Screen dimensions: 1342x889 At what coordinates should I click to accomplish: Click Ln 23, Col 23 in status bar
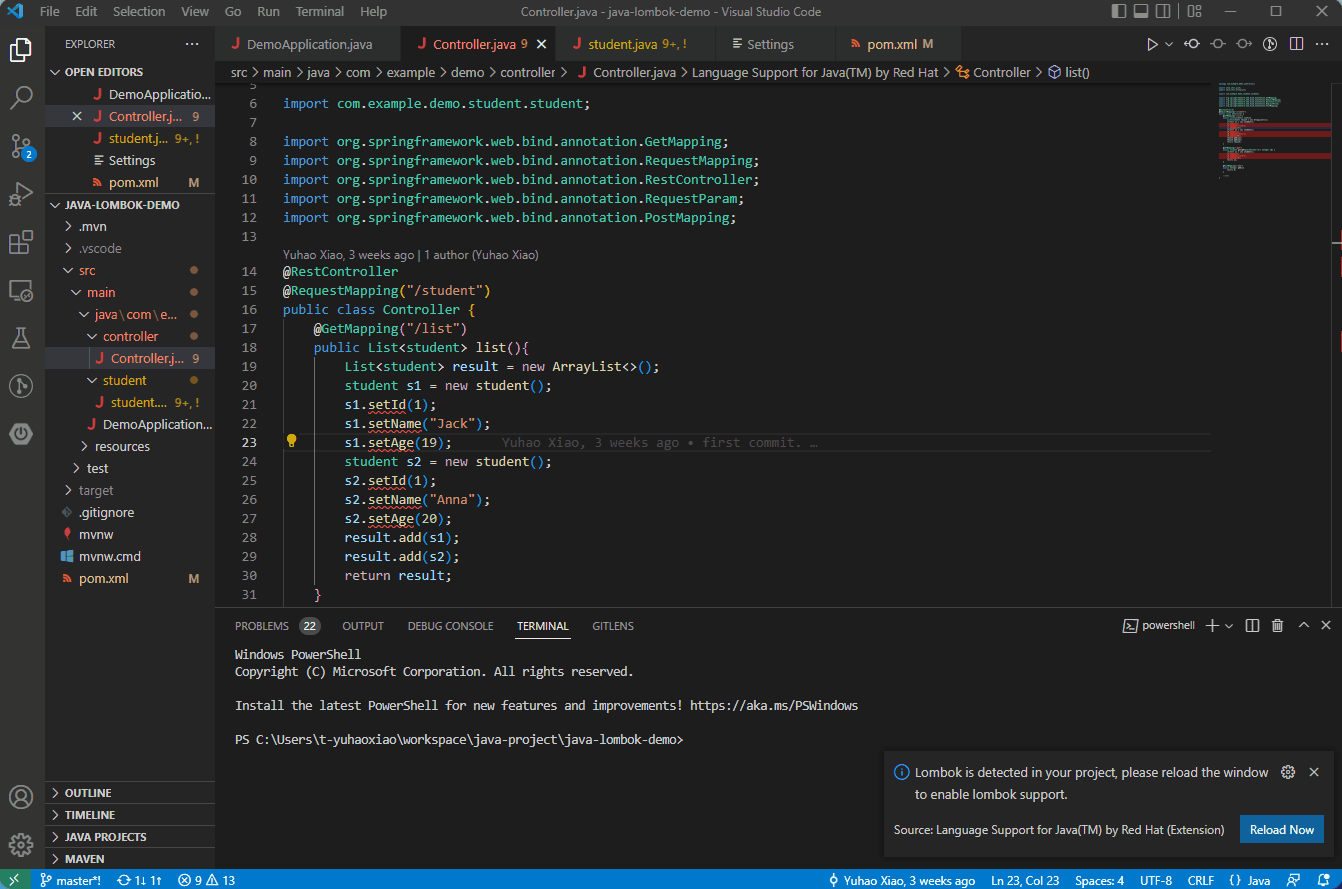[1025, 881]
